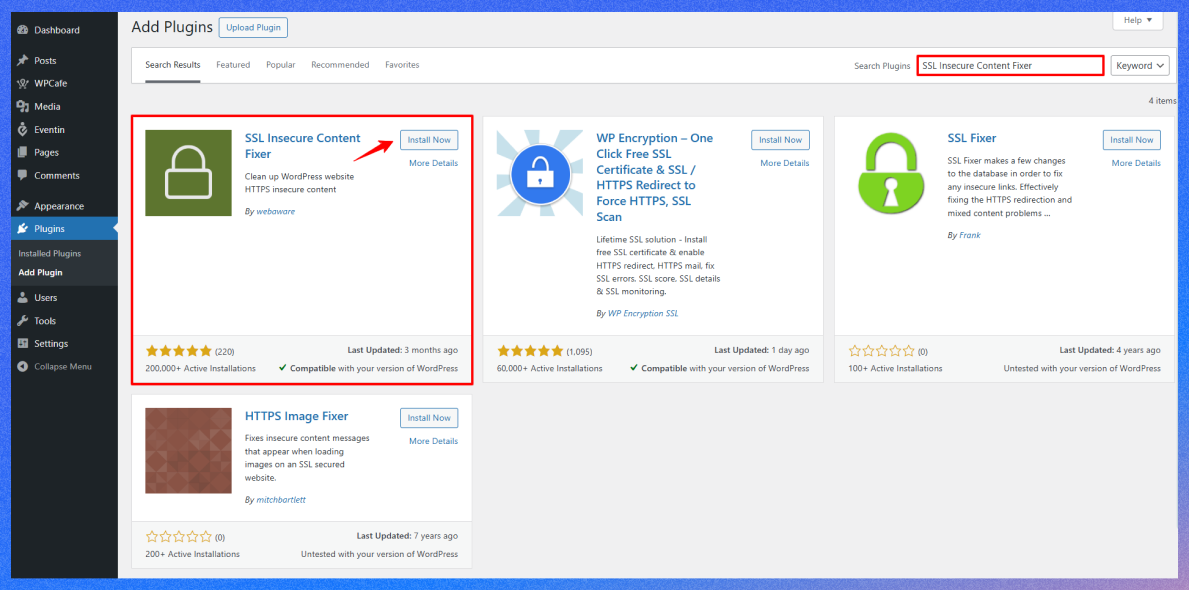
Task: Switch to Recommended tab
Action: coord(340,65)
